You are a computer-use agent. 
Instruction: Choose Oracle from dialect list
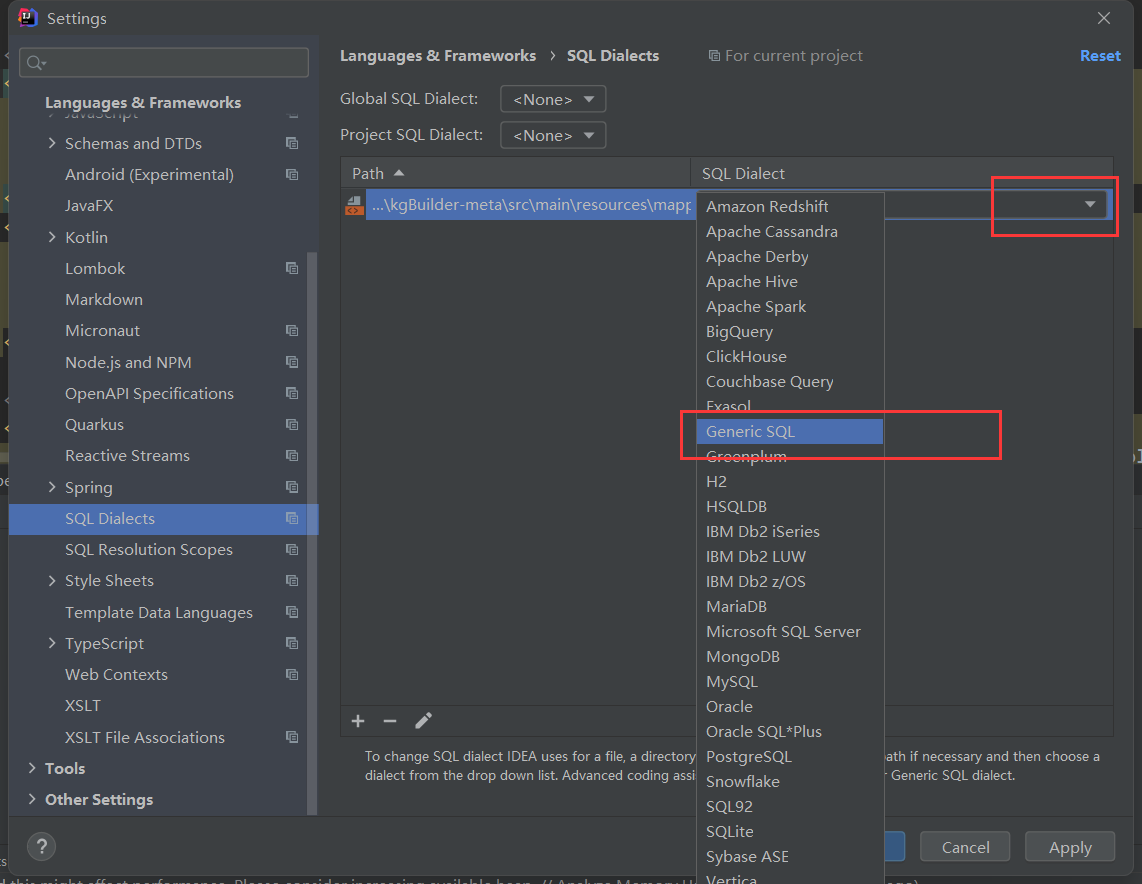point(789,706)
